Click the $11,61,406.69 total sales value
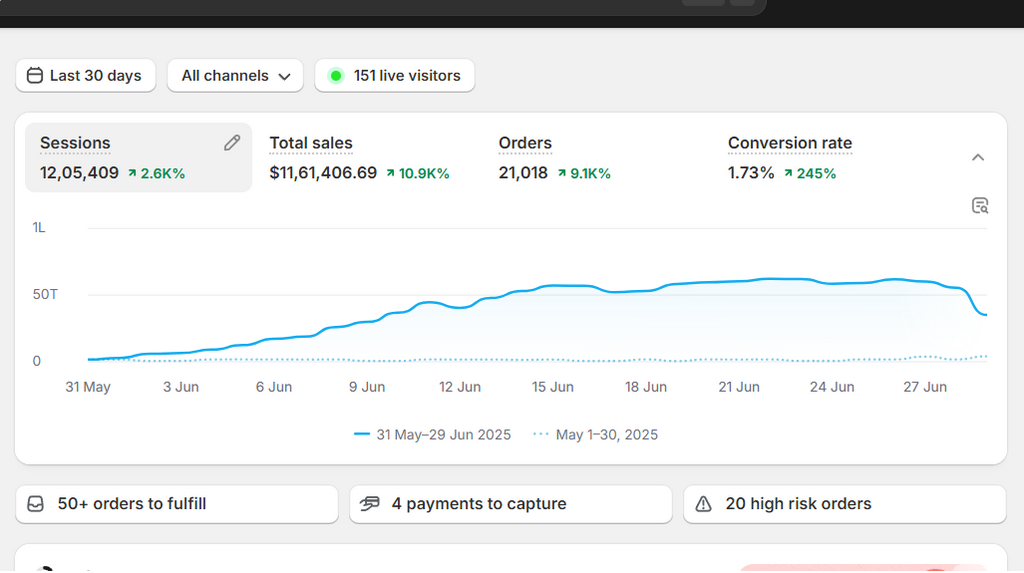Viewport: 1024px width, 573px height. pos(323,173)
